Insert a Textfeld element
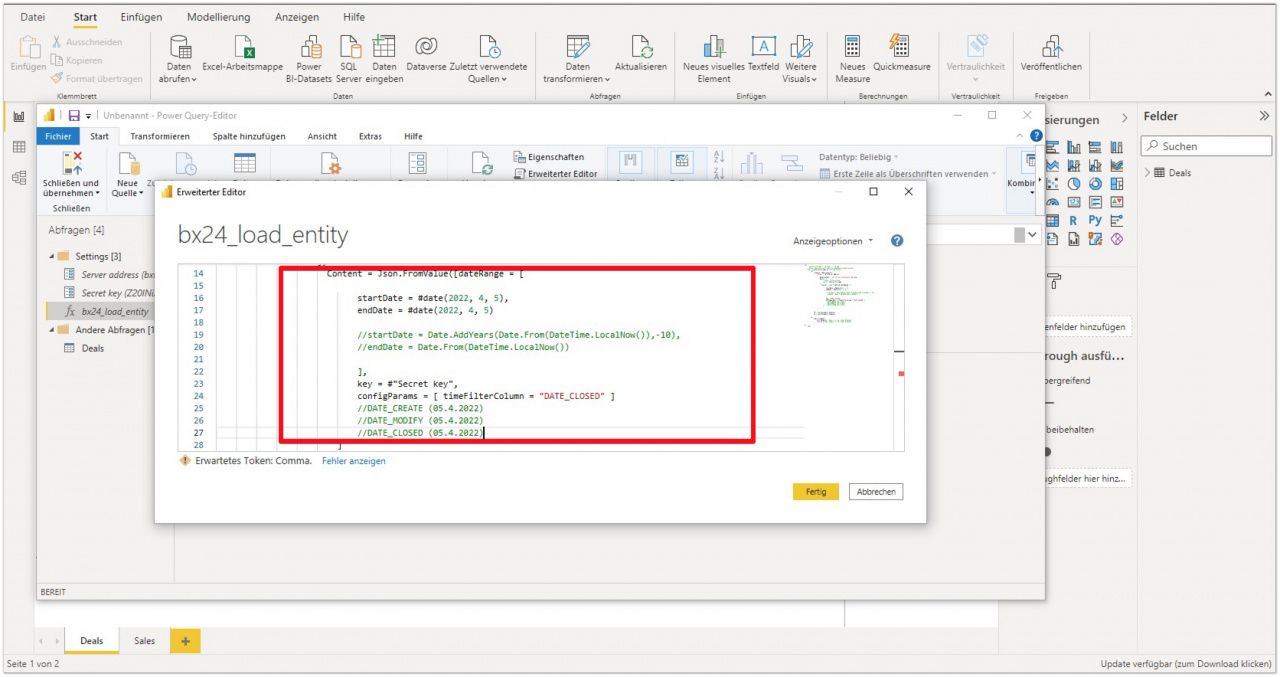 (764, 48)
